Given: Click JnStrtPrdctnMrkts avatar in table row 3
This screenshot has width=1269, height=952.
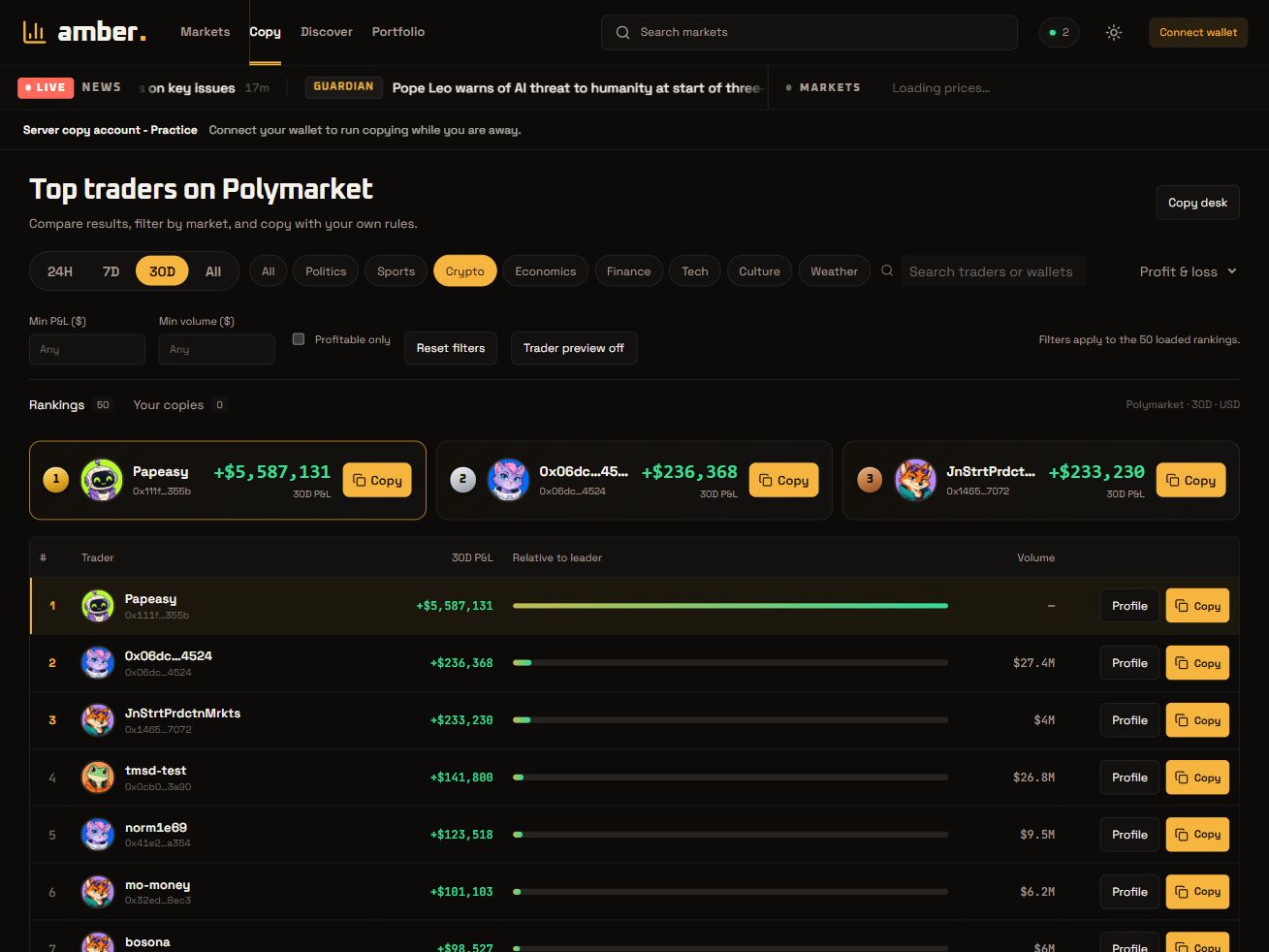Looking at the screenshot, I should (98, 720).
